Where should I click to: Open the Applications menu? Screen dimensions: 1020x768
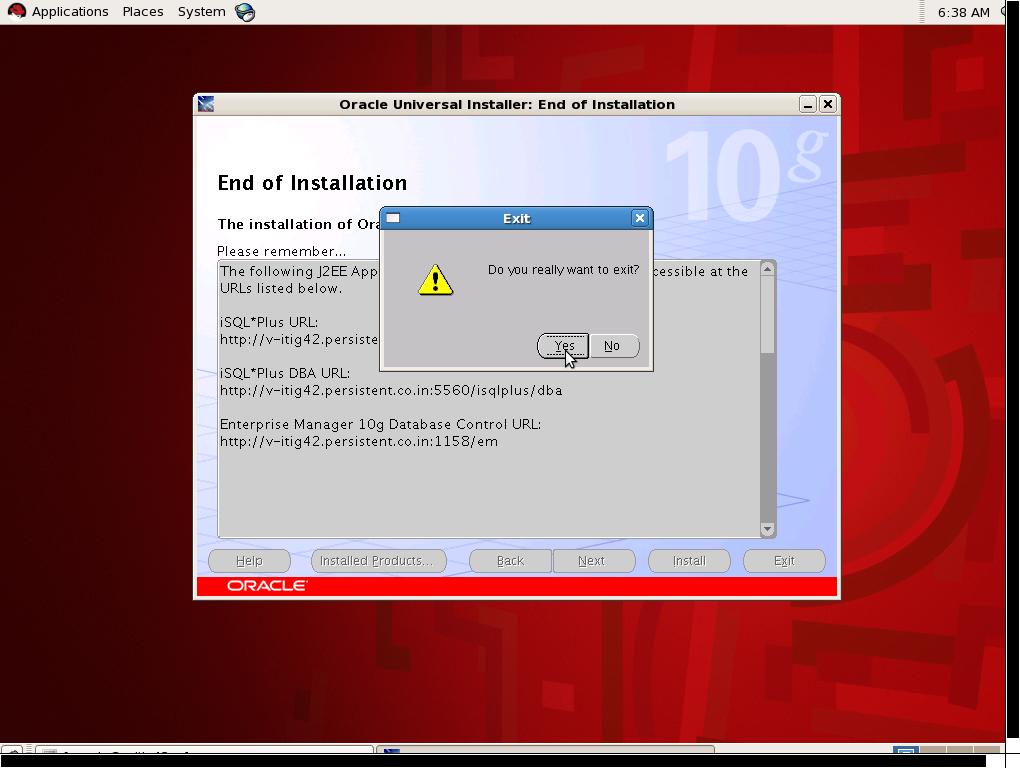coord(70,12)
